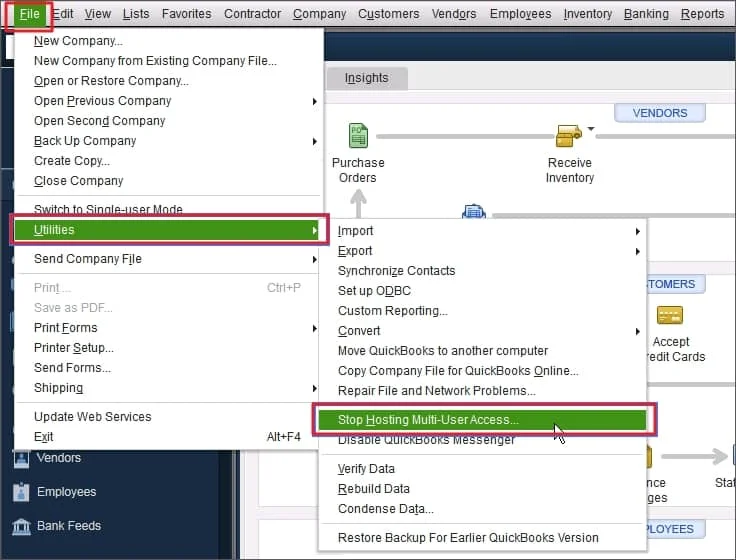Expand the Shipping submenu

[314, 389]
